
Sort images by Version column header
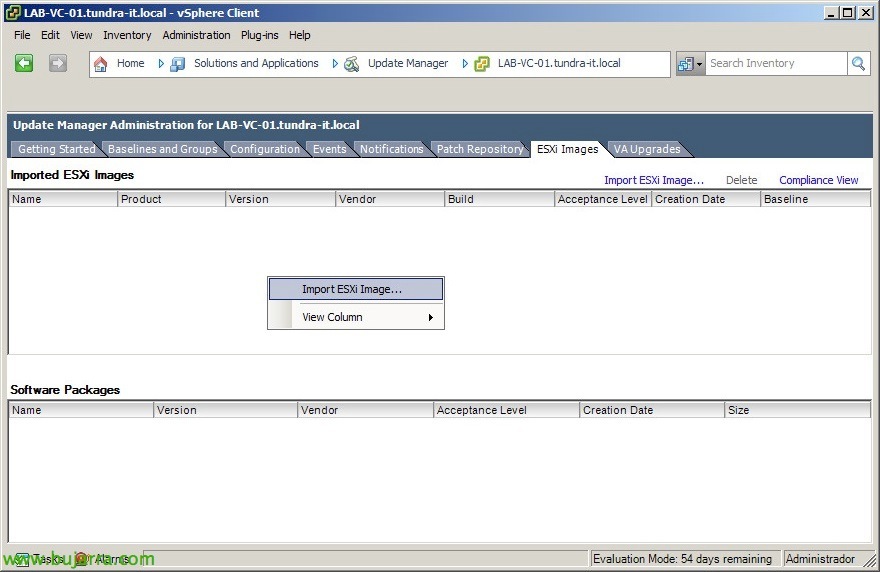pyautogui.click(x=281, y=199)
